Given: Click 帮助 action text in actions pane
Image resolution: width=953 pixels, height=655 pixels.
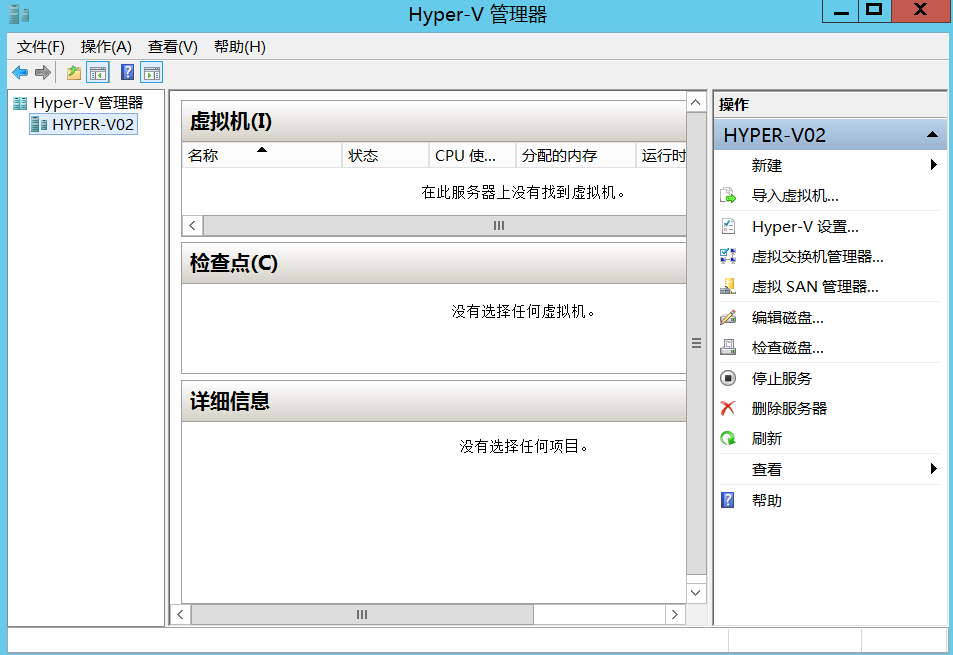Looking at the screenshot, I should [x=766, y=500].
